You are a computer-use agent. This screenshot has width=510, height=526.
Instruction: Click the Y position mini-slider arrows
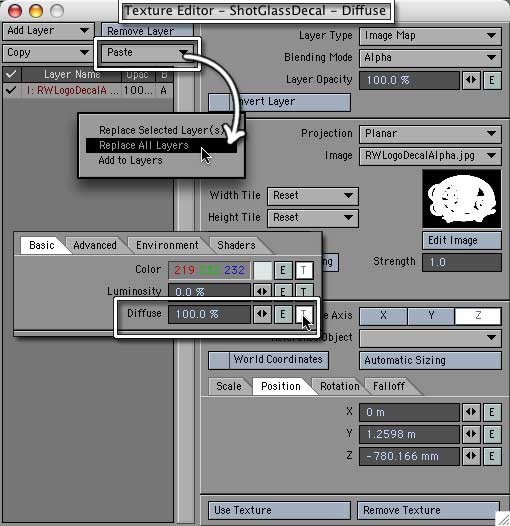[x=471, y=434]
